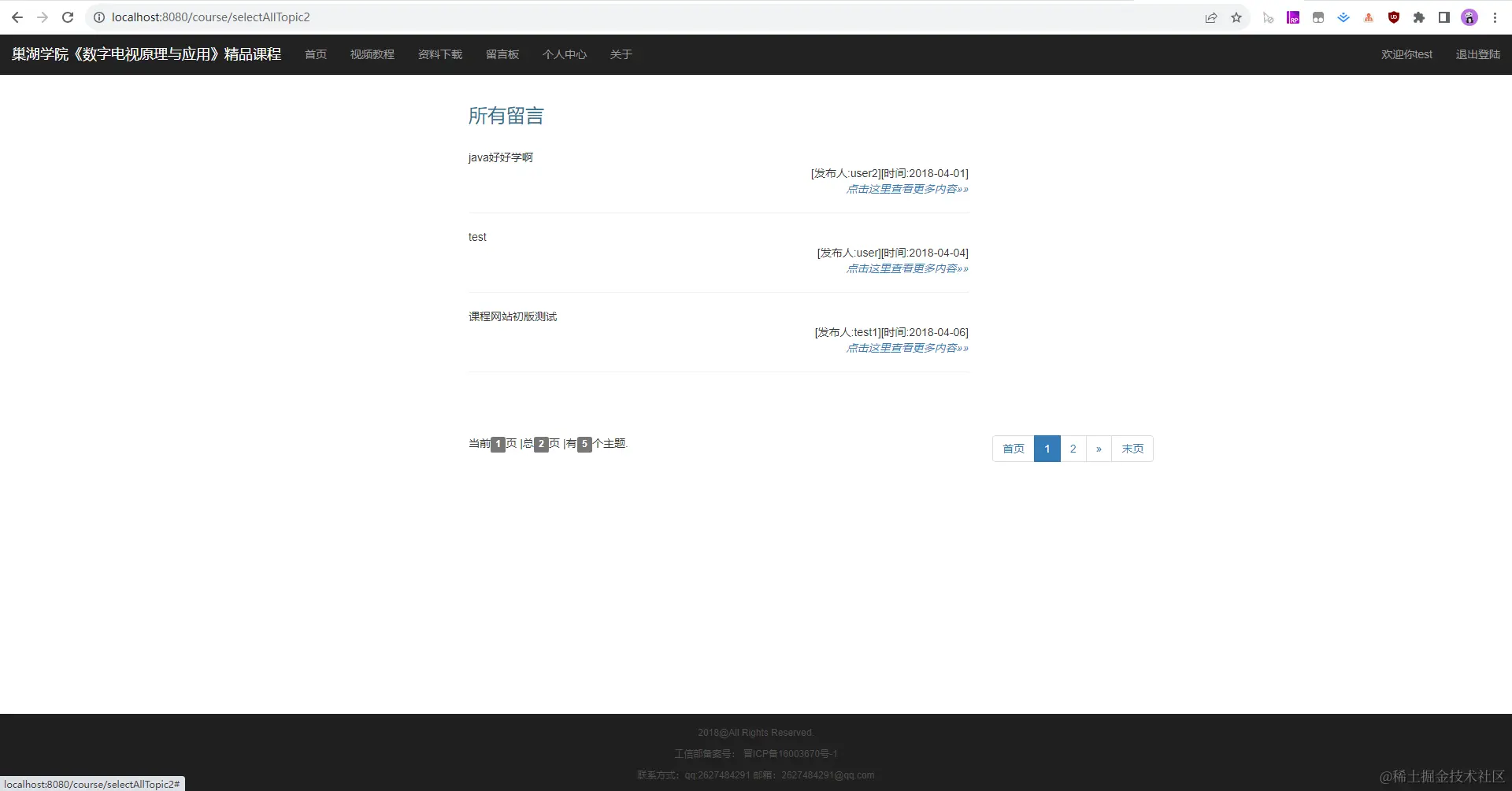Jump to 末页 last page
This screenshot has width=1512, height=791.
click(1132, 449)
